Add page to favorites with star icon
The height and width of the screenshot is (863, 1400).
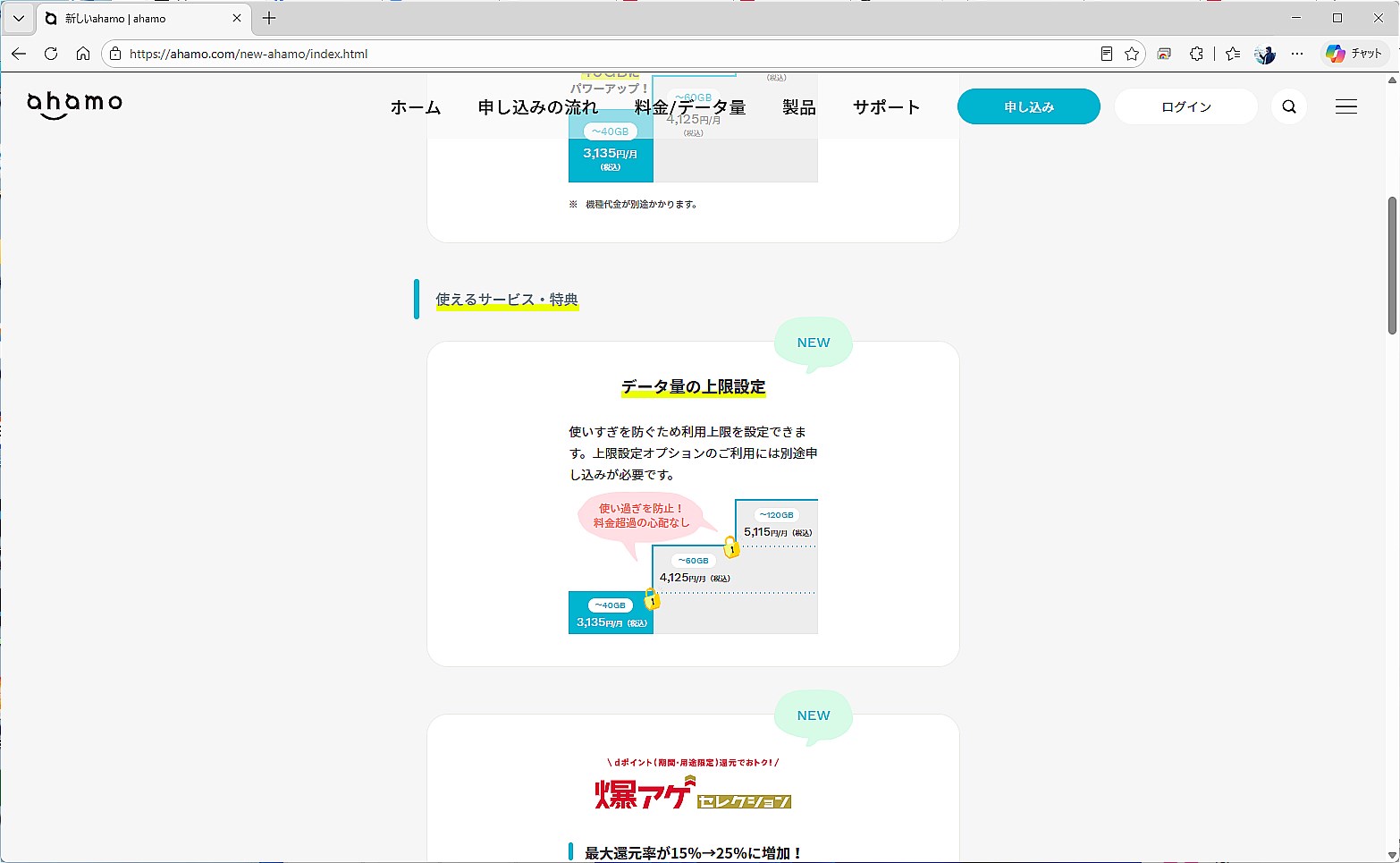(1132, 54)
